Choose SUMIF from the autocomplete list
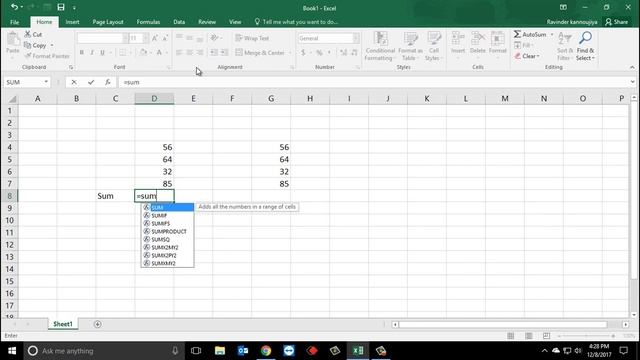640x360 pixels. pos(168,216)
